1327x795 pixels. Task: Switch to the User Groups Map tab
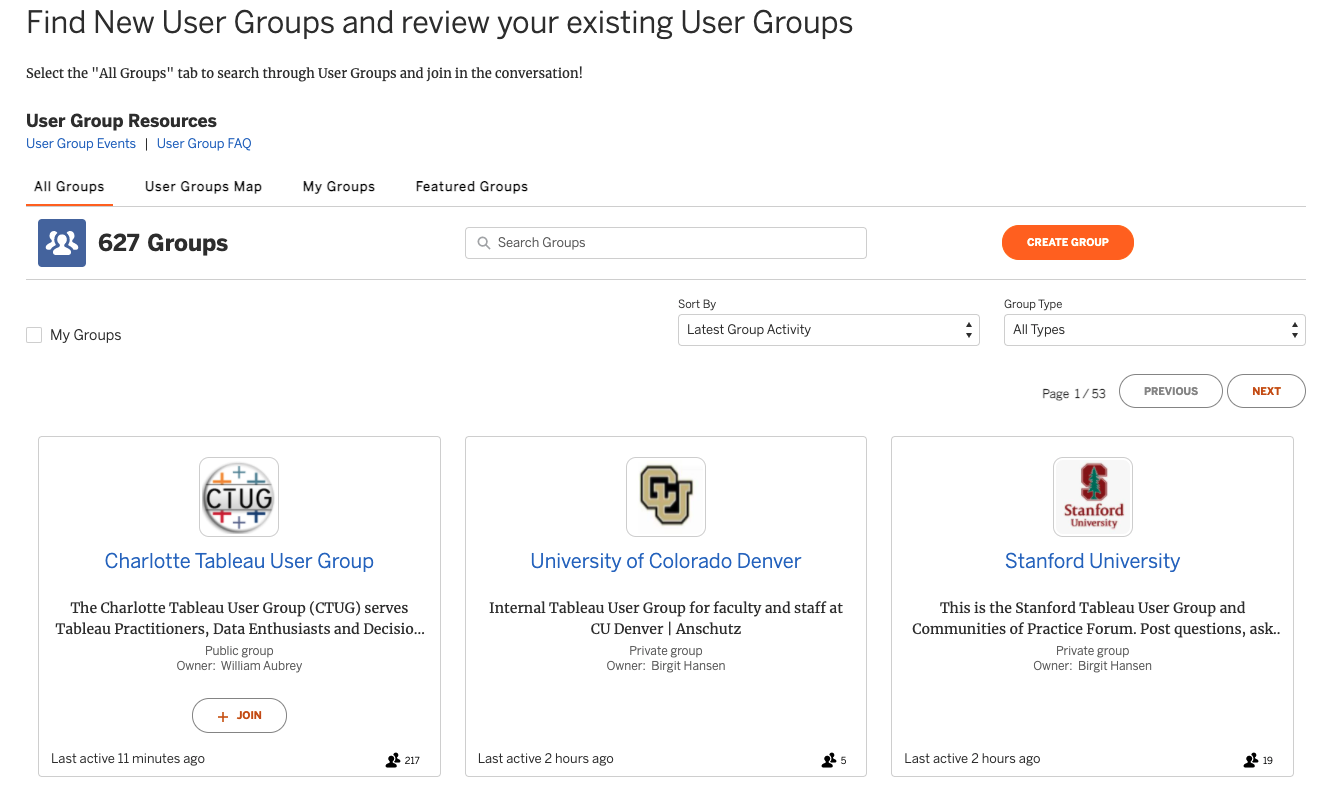(x=203, y=186)
